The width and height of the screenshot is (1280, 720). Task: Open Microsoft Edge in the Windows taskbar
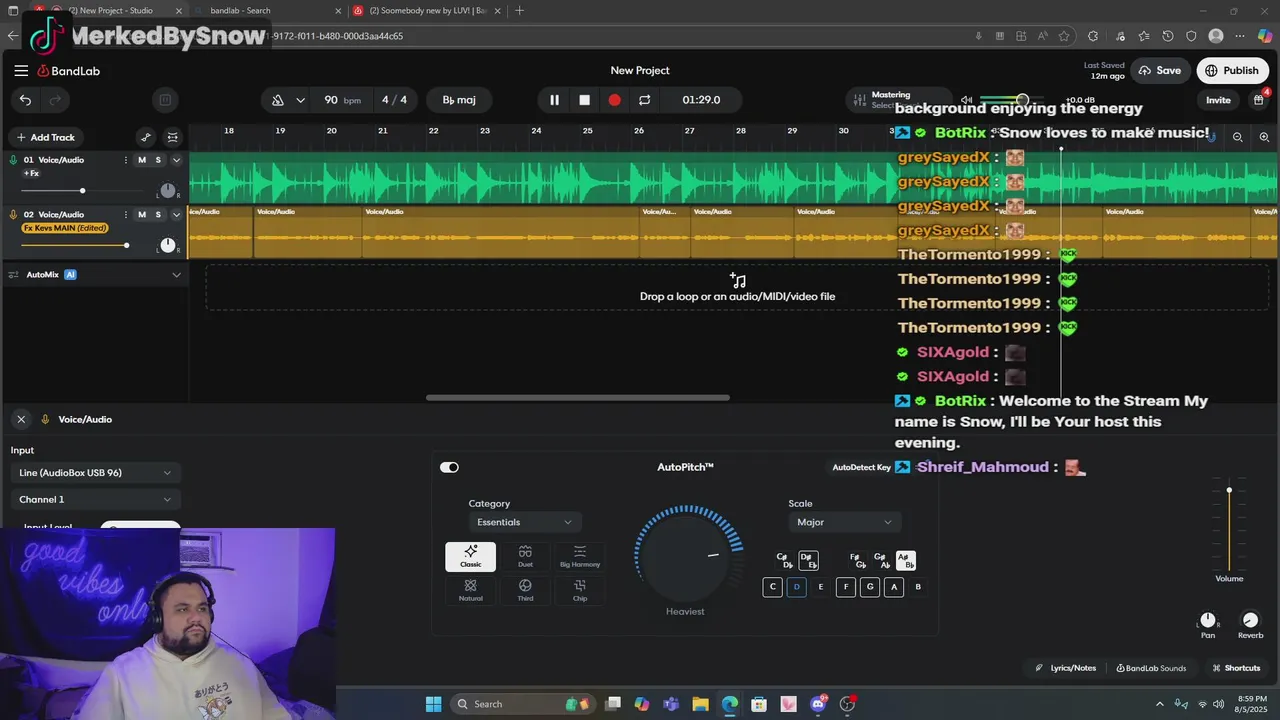[730, 704]
